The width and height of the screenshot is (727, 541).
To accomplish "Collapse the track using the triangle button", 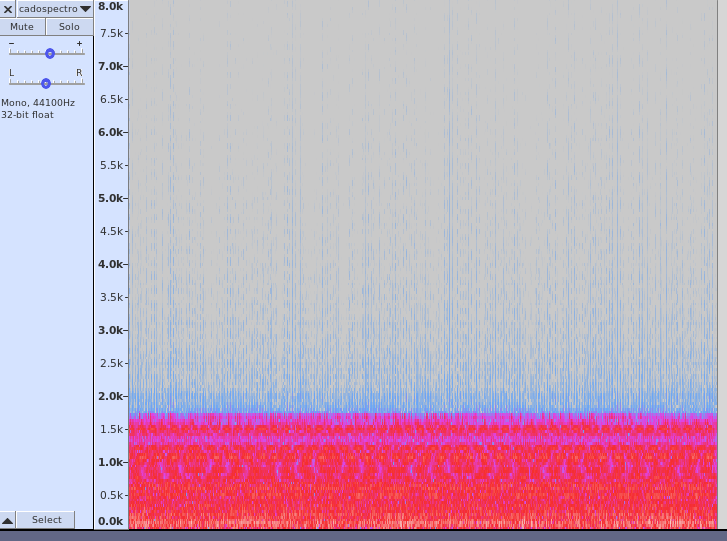I will coord(7,520).
